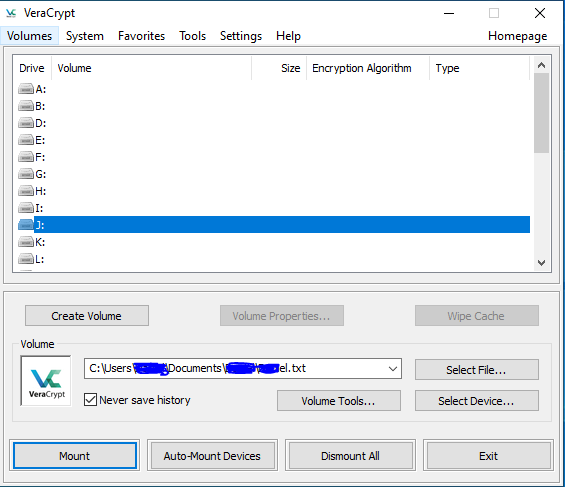Viewport: 565px width, 487px height.
Task: Open the Favorites menu
Action: [141, 36]
